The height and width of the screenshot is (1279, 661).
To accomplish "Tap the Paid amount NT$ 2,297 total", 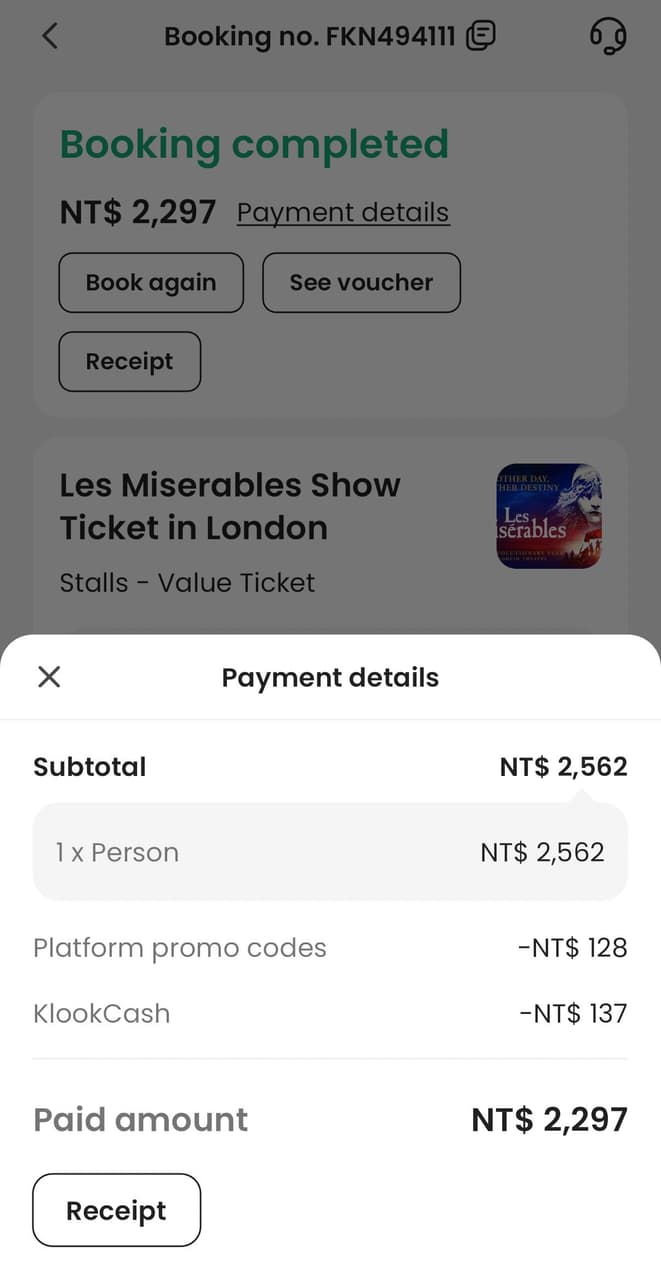I will coord(549,1119).
